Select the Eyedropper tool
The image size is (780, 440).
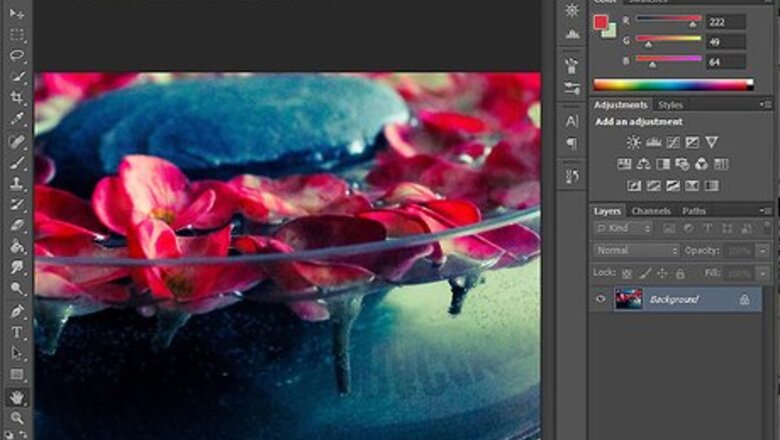(x=17, y=119)
